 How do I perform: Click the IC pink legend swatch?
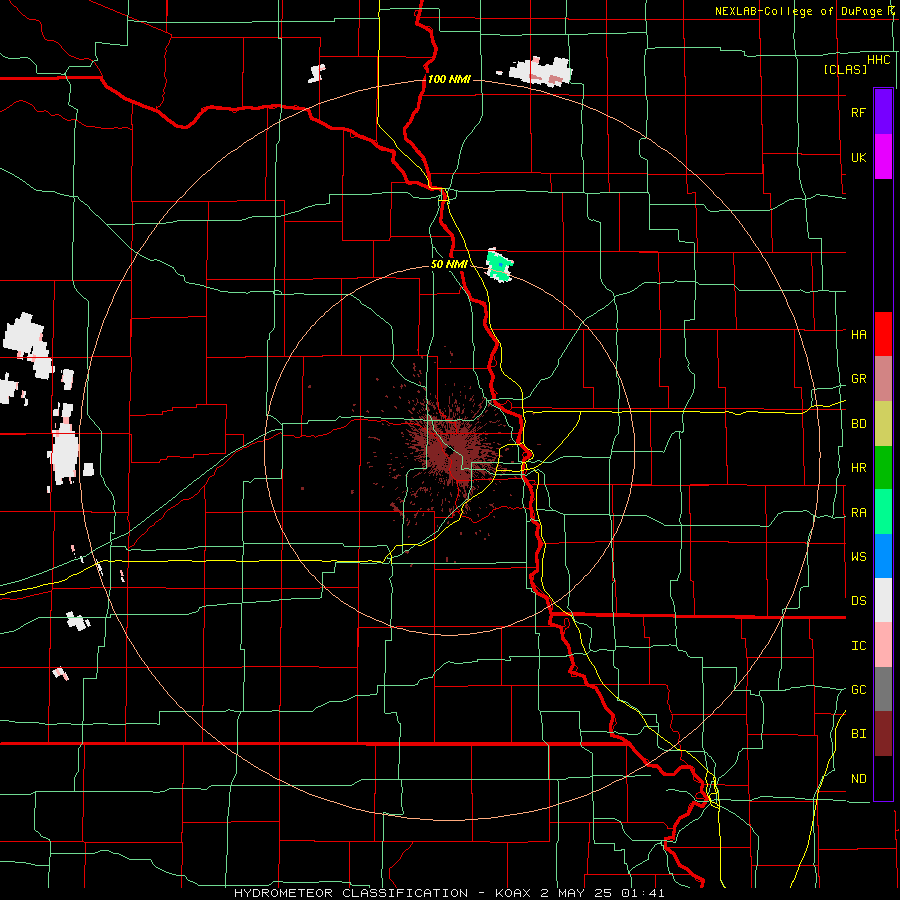pyautogui.click(x=883, y=645)
